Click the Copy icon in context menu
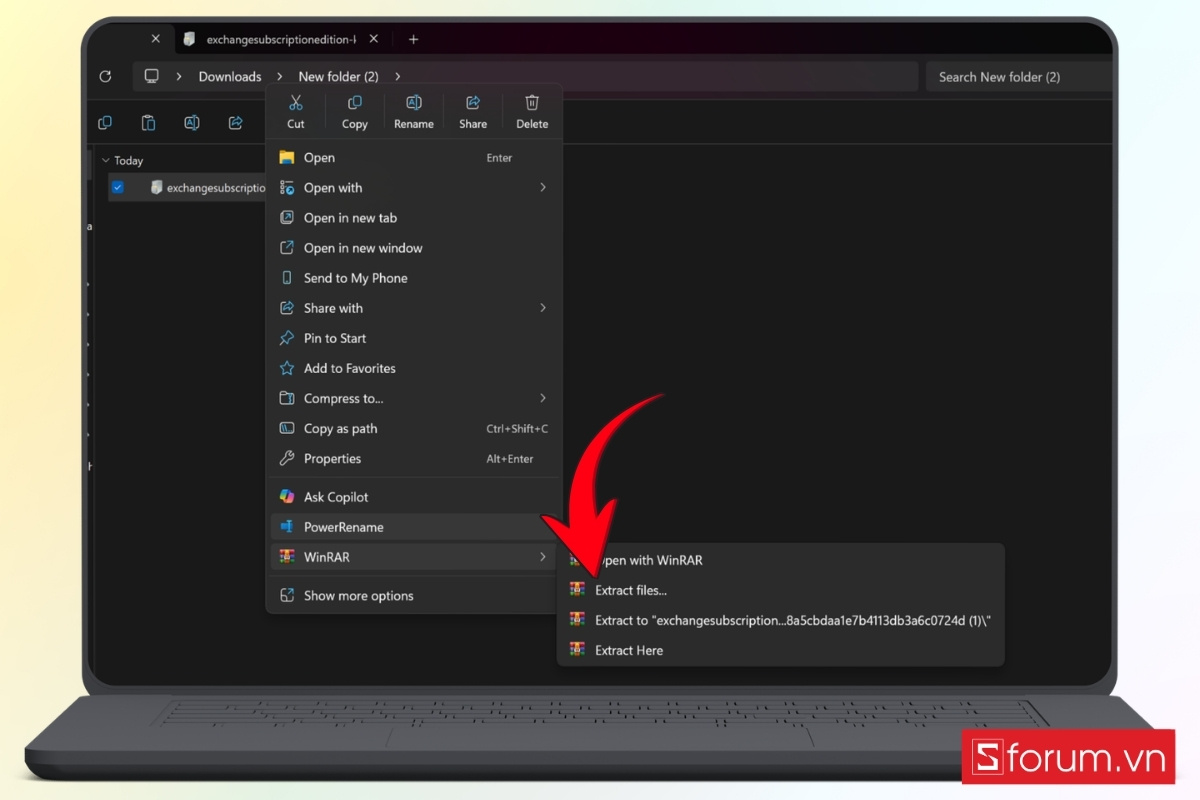This screenshot has width=1200, height=800. pos(355,103)
